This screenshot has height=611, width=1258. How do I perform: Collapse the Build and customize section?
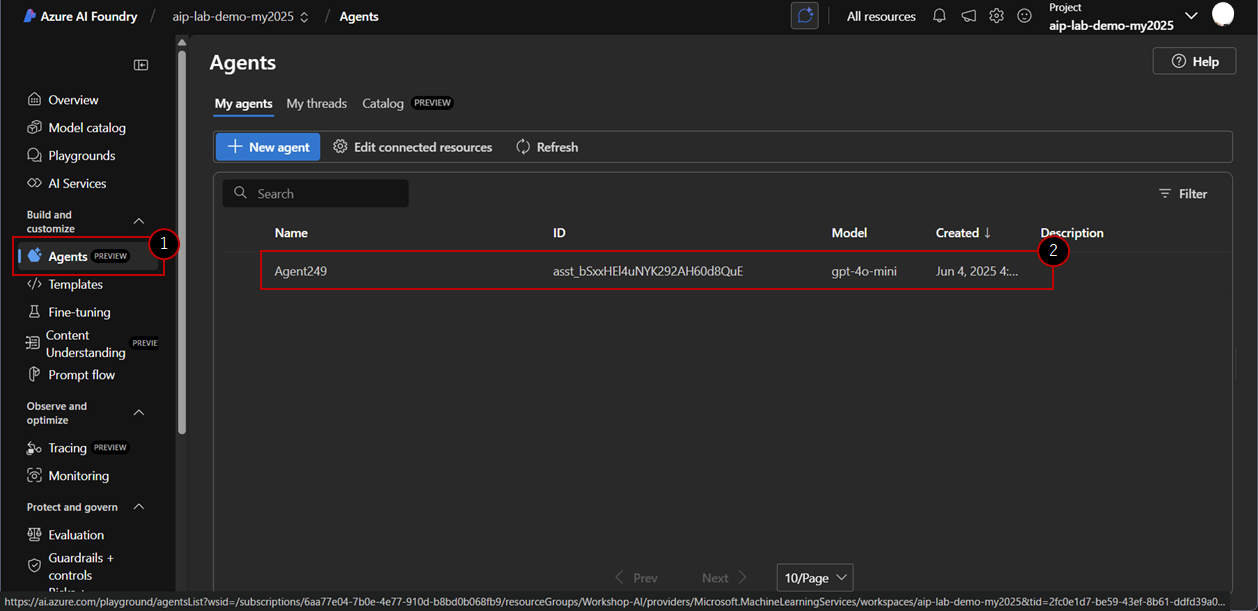click(139, 221)
